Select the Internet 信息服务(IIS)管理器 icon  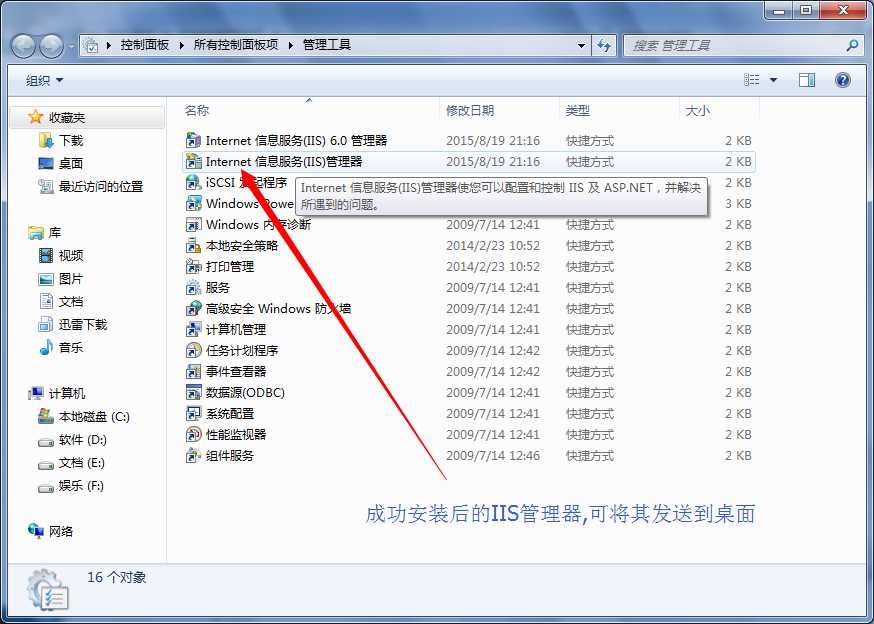[x=193, y=162]
